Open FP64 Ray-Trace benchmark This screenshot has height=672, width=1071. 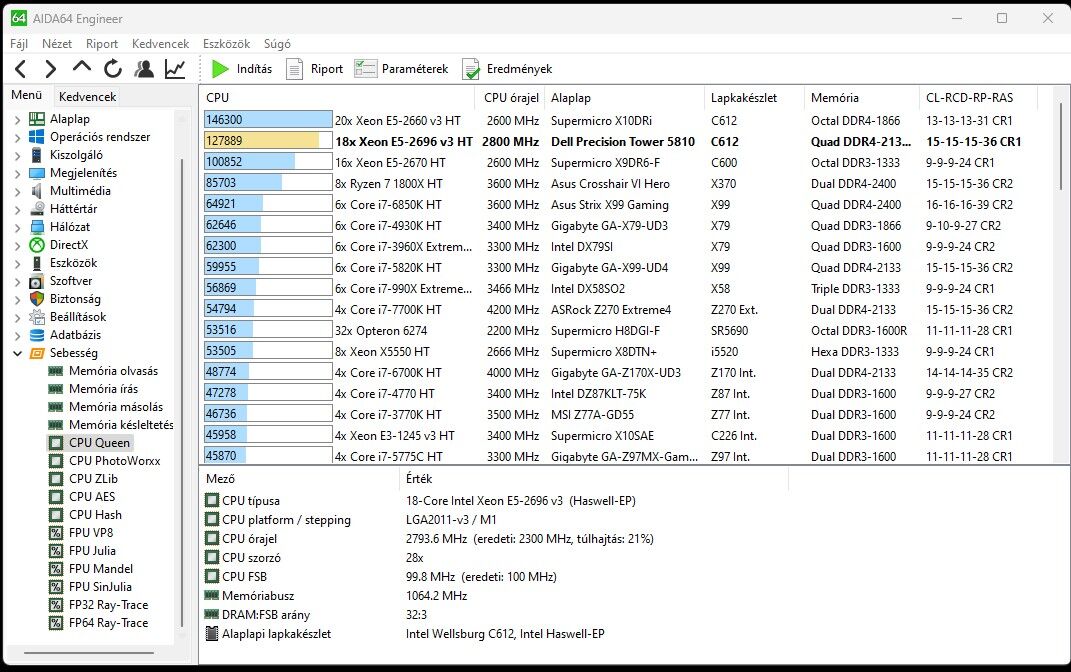[x=109, y=623]
